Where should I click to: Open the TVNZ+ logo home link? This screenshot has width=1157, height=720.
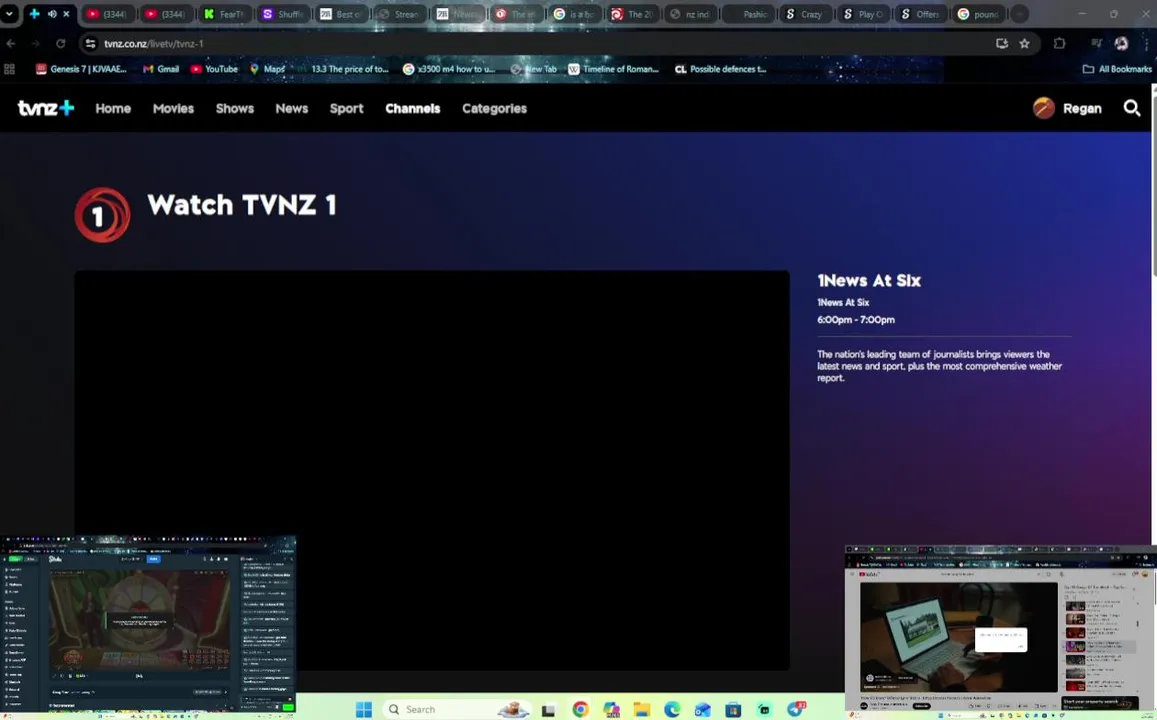tap(46, 108)
